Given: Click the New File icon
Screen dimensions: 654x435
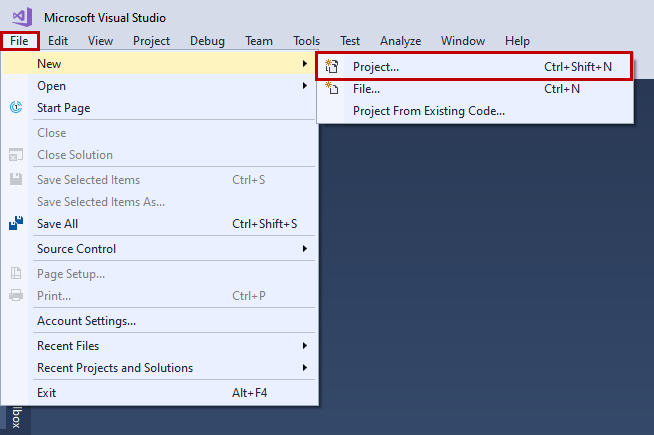Looking at the screenshot, I should (333, 89).
